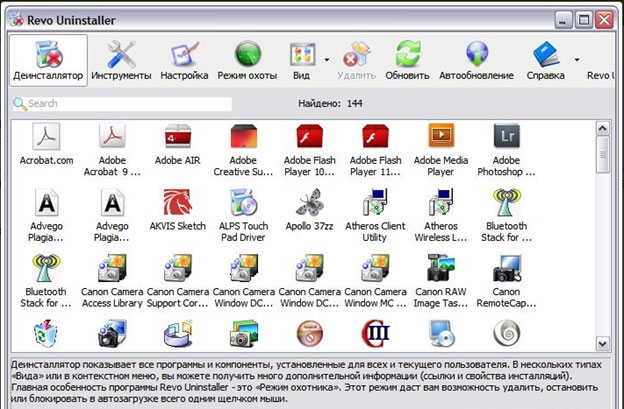Select Canon Camera Support Core entry
Screen dimensions: 624x409
tap(177, 281)
